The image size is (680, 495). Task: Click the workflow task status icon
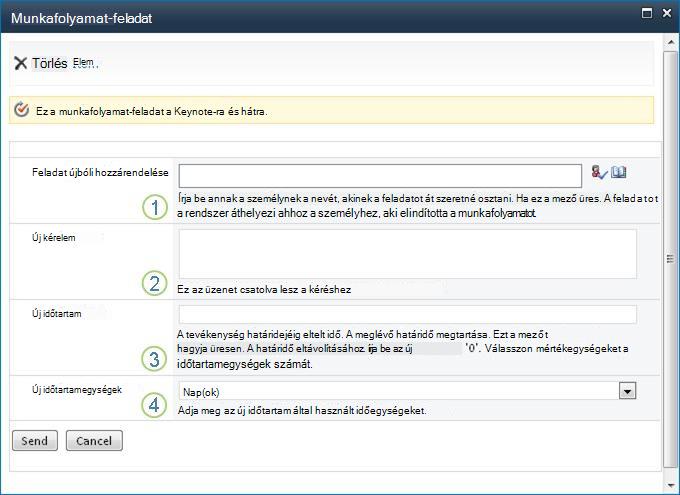[x=21, y=110]
